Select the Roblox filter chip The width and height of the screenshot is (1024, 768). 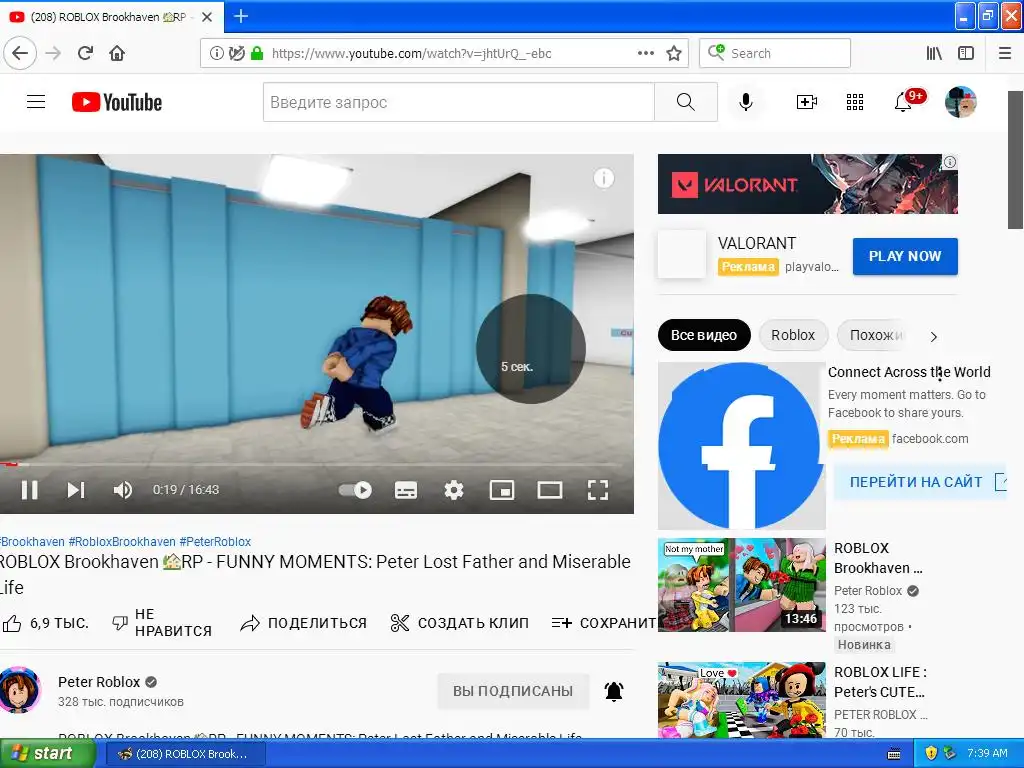[x=793, y=335]
